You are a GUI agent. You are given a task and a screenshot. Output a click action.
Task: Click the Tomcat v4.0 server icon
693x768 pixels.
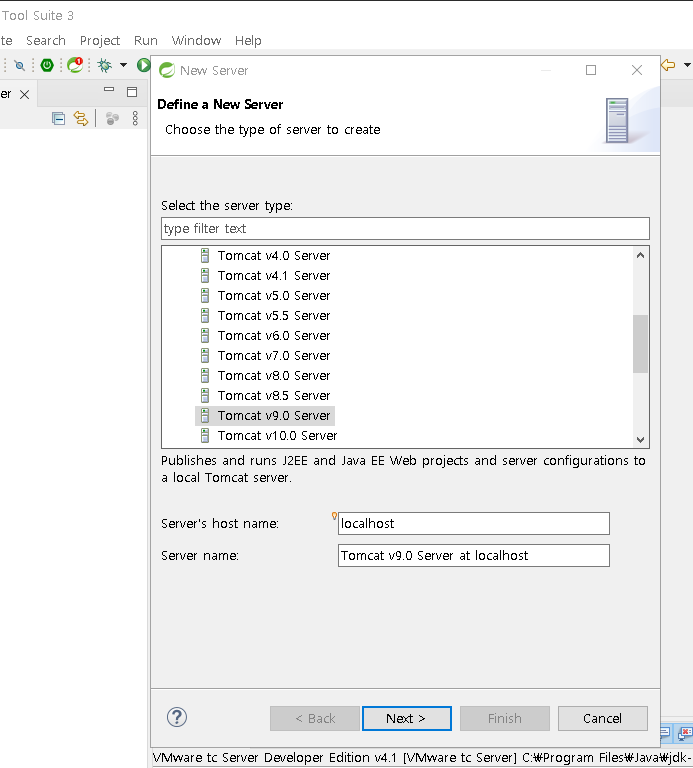point(205,256)
